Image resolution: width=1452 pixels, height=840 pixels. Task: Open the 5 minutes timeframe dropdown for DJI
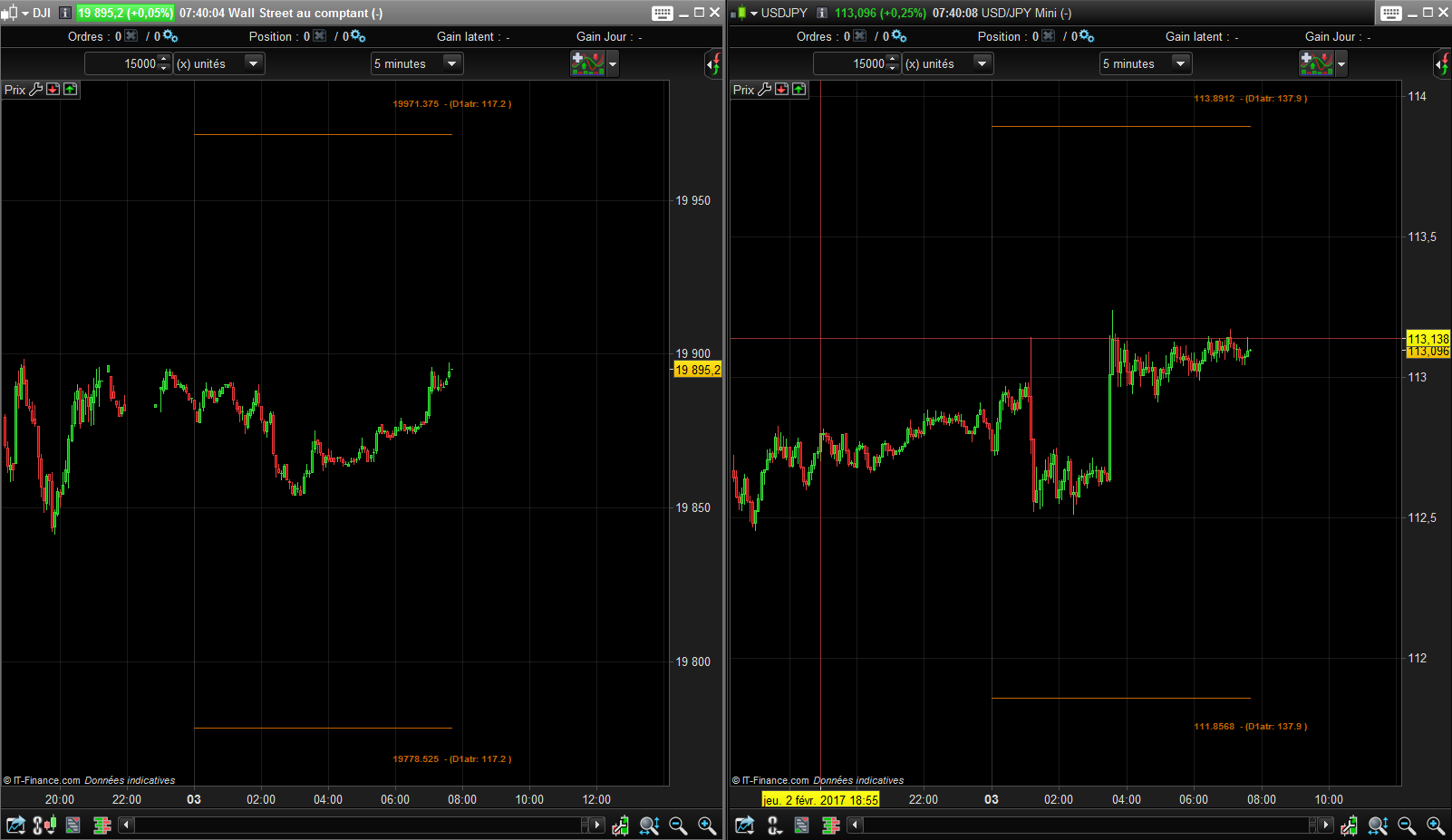pyautogui.click(x=417, y=63)
